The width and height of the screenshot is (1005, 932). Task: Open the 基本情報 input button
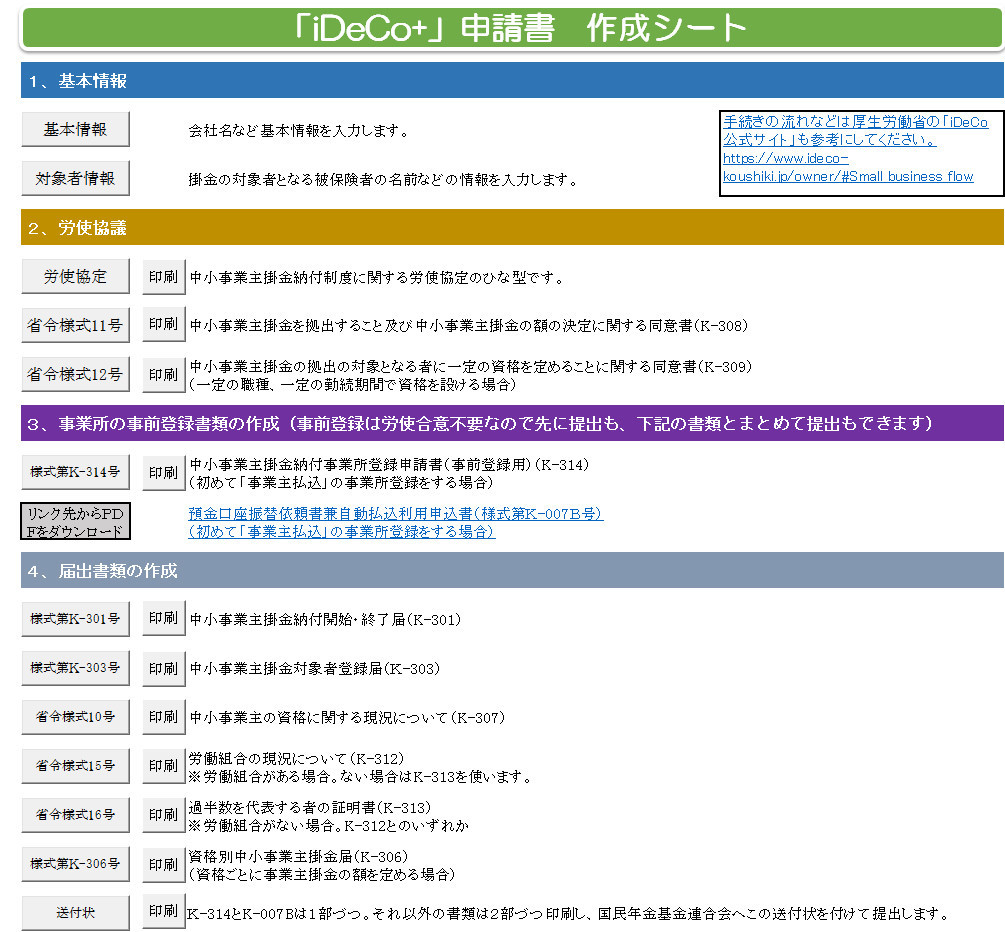click(76, 129)
